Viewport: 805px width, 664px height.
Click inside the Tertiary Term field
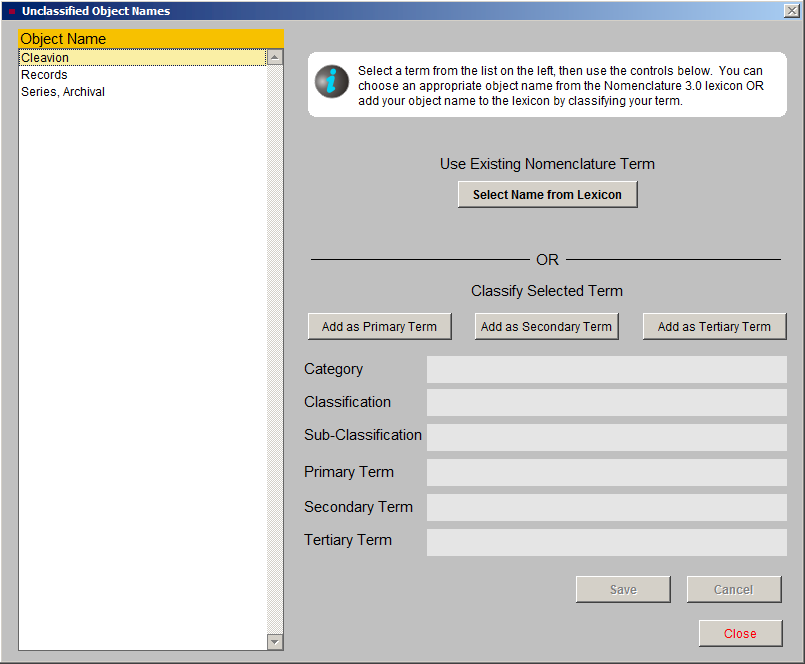point(605,541)
